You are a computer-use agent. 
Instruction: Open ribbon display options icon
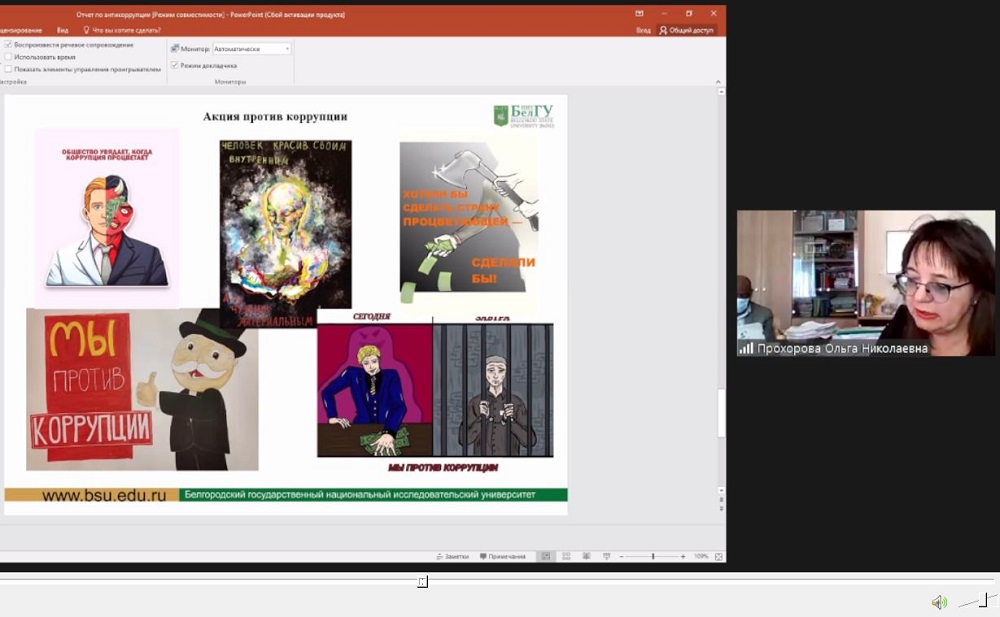[640, 13]
